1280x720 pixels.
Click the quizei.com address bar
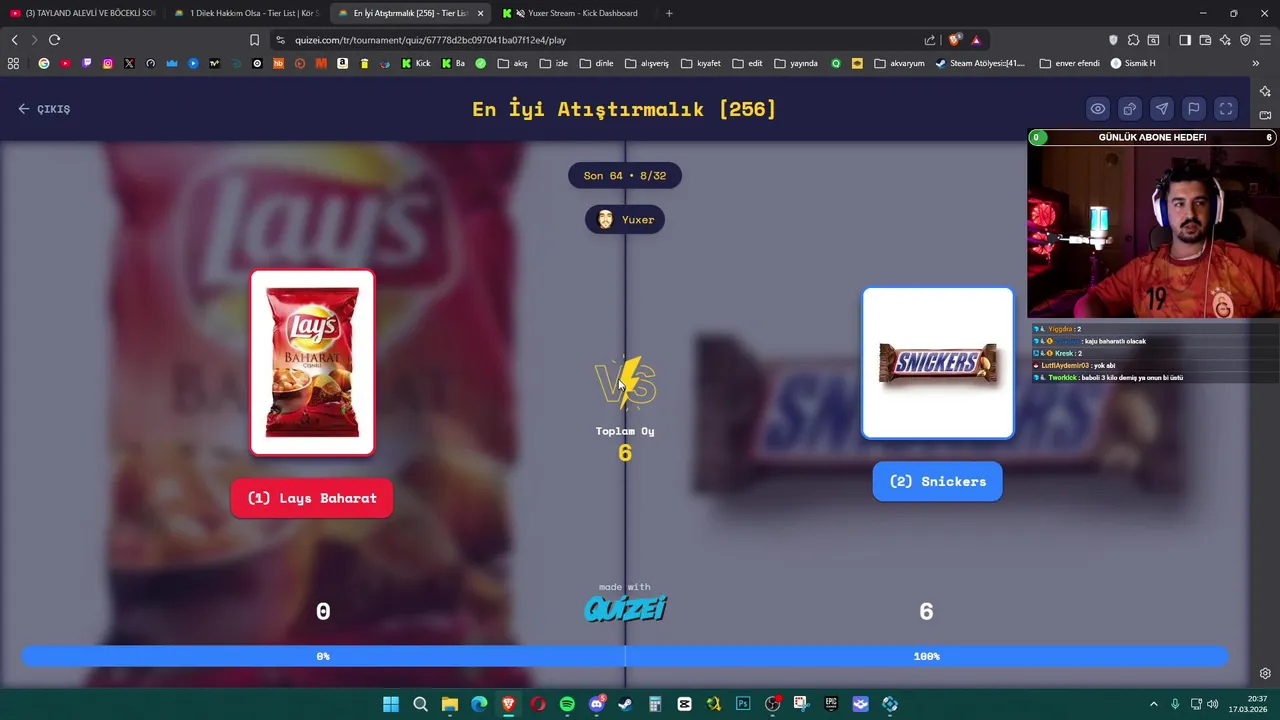click(600, 40)
